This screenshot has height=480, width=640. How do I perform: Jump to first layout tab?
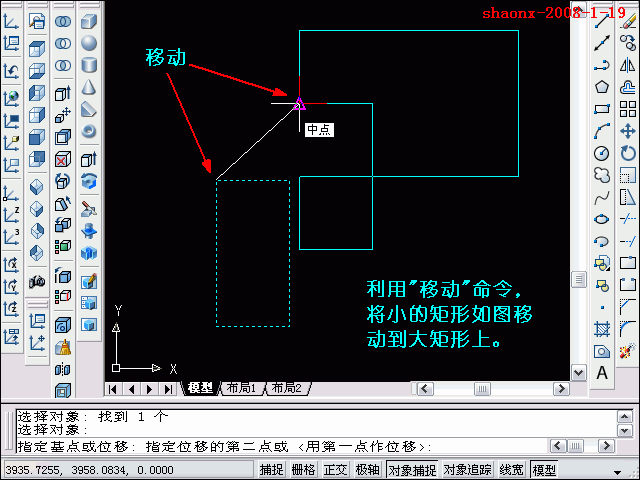point(113,389)
